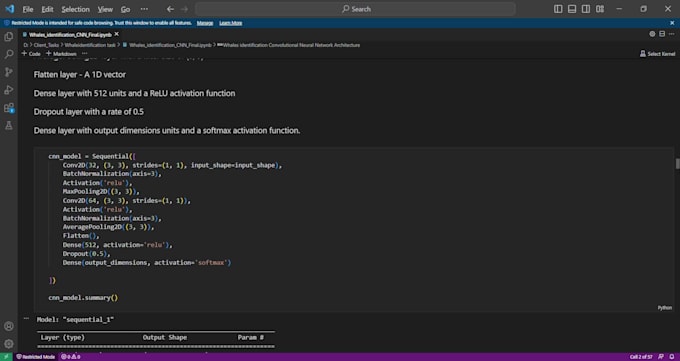
Task: Open the errors and warnings status item
Action: pyautogui.click(x=70, y=357)
